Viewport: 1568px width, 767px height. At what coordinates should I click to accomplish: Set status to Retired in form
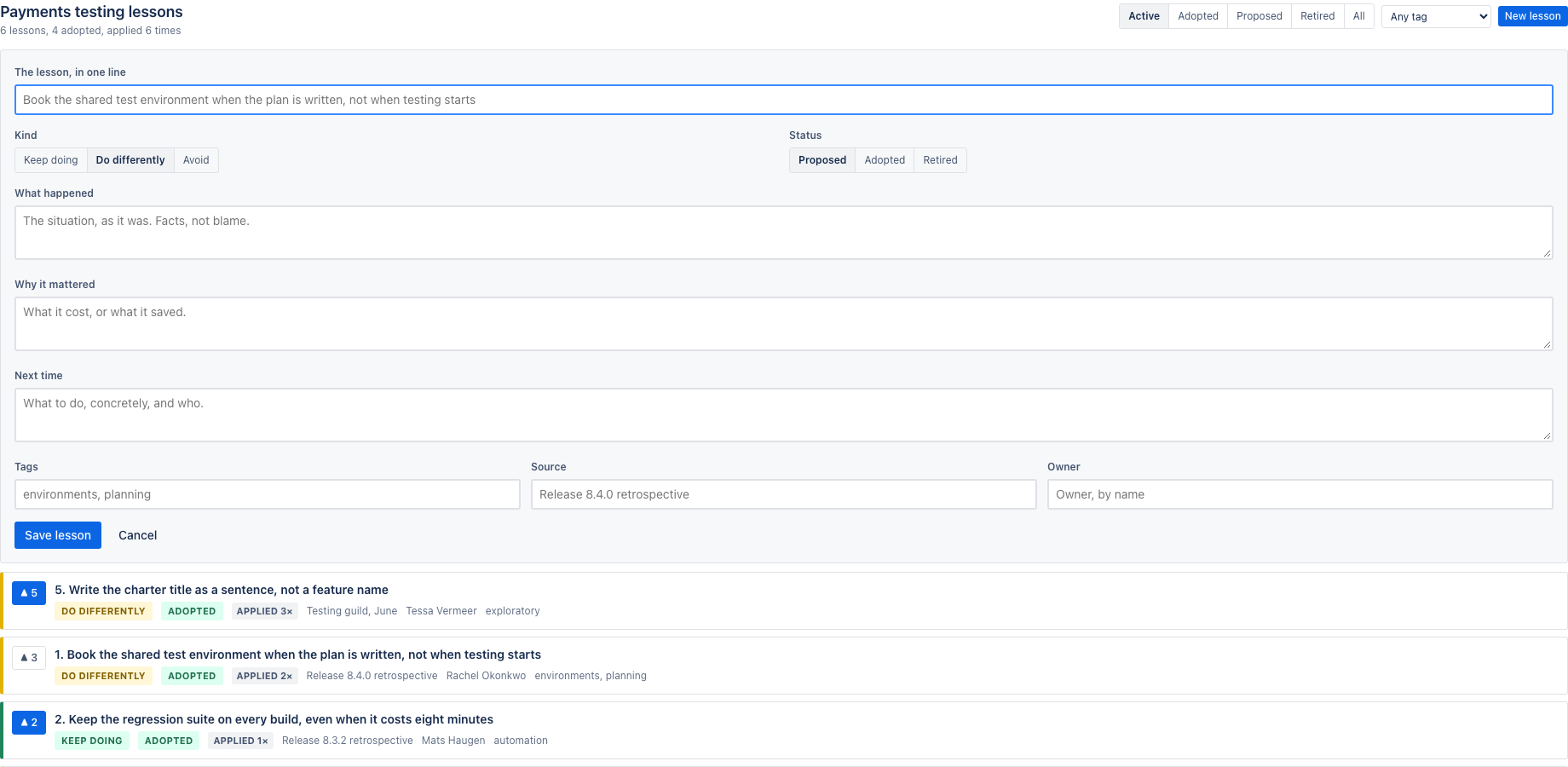pos(940,160)
